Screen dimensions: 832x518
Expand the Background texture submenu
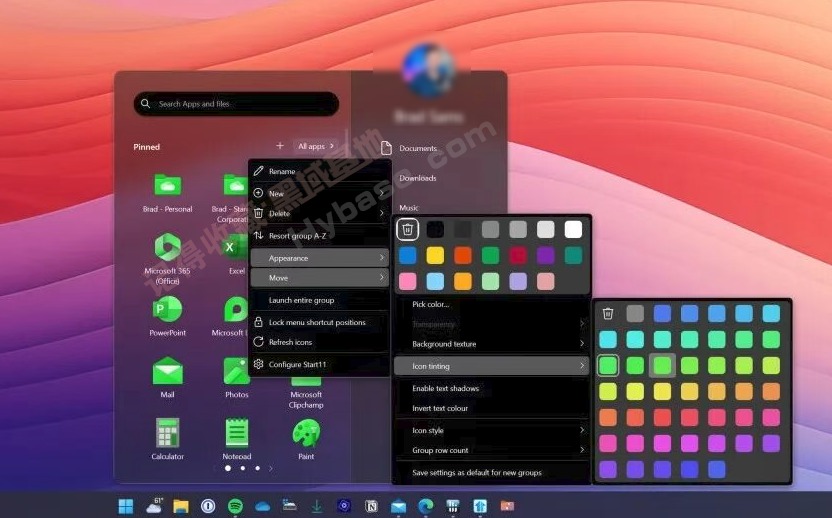(491, 344)
